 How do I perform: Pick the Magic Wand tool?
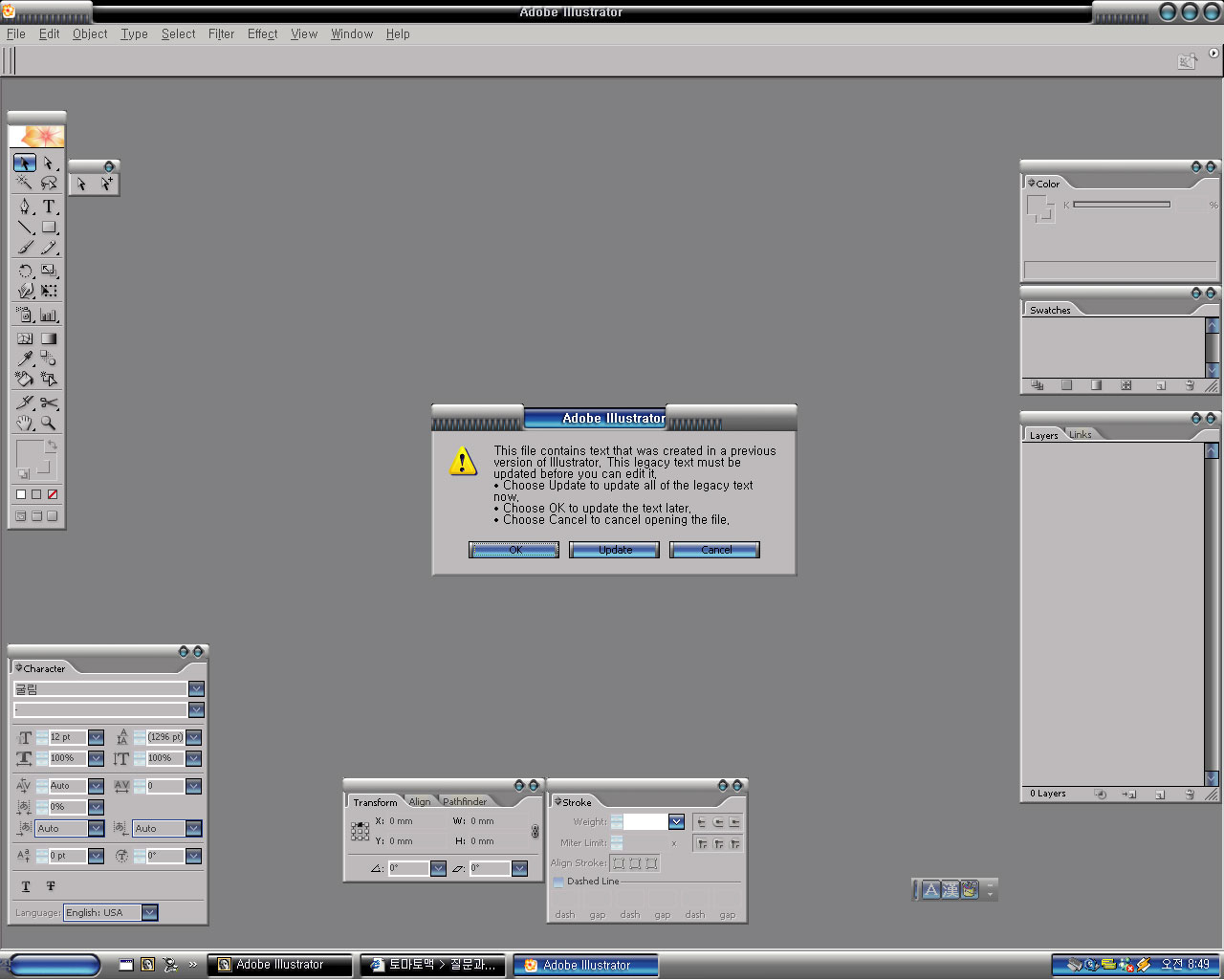pos(25,183)
